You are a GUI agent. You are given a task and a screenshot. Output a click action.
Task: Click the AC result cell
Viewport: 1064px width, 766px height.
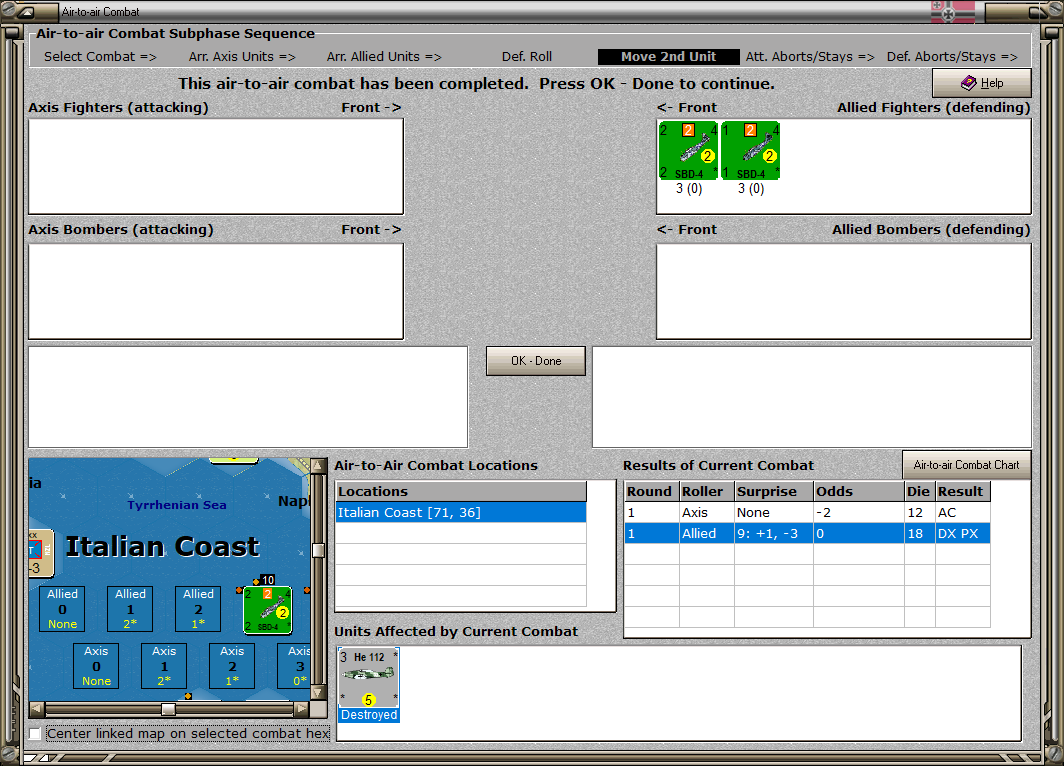962,512
